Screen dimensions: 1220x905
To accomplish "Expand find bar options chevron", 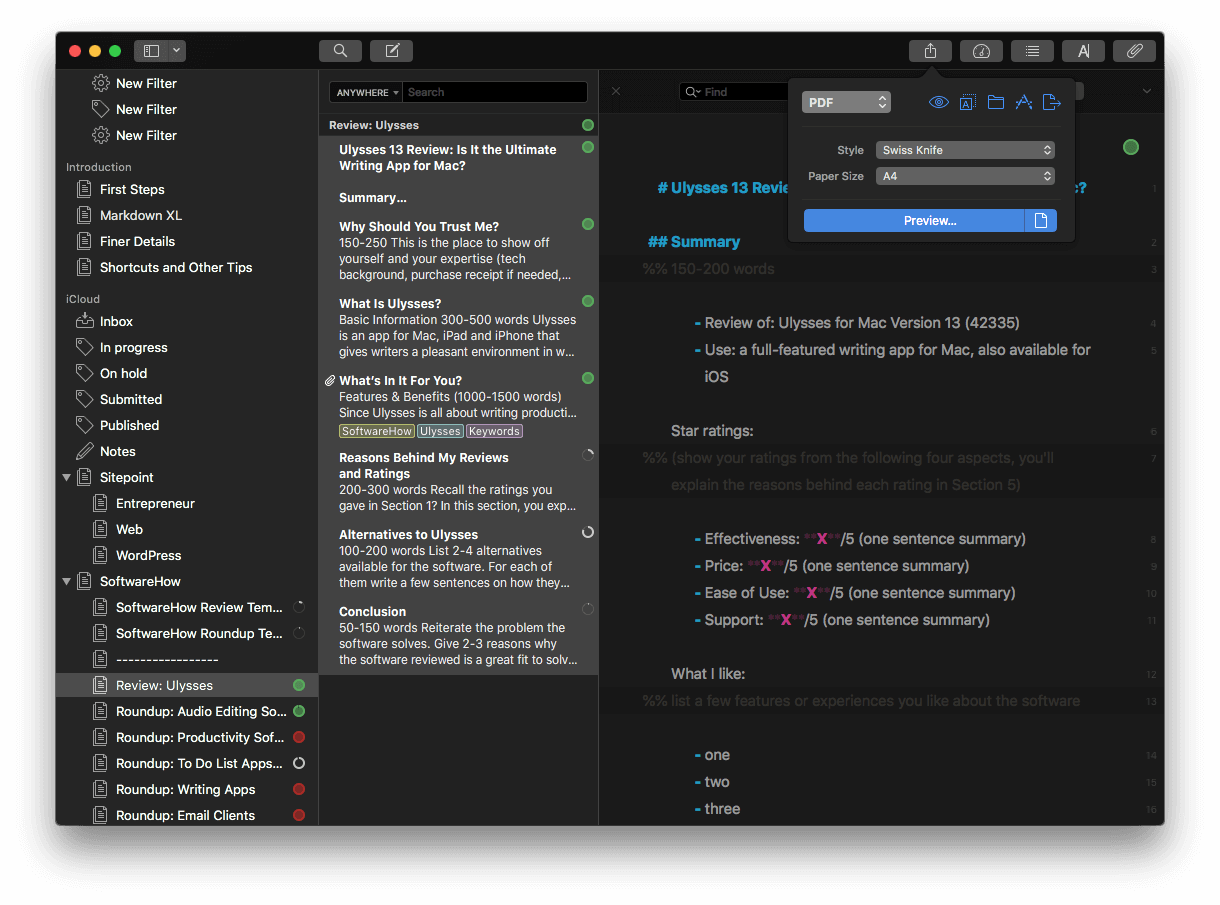I will click(x=1146, y=92).
